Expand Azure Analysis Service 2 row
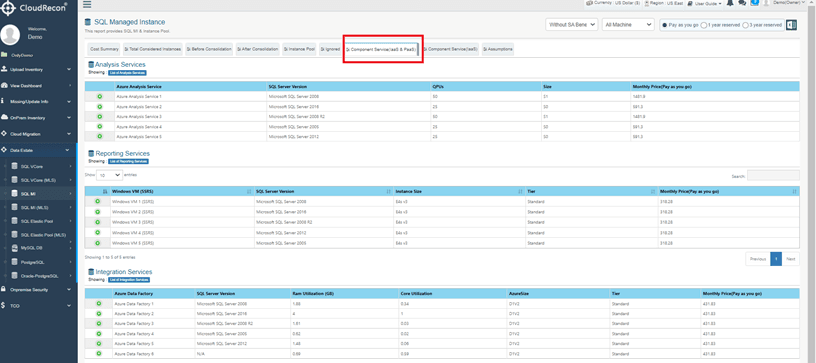 (99, 107)
